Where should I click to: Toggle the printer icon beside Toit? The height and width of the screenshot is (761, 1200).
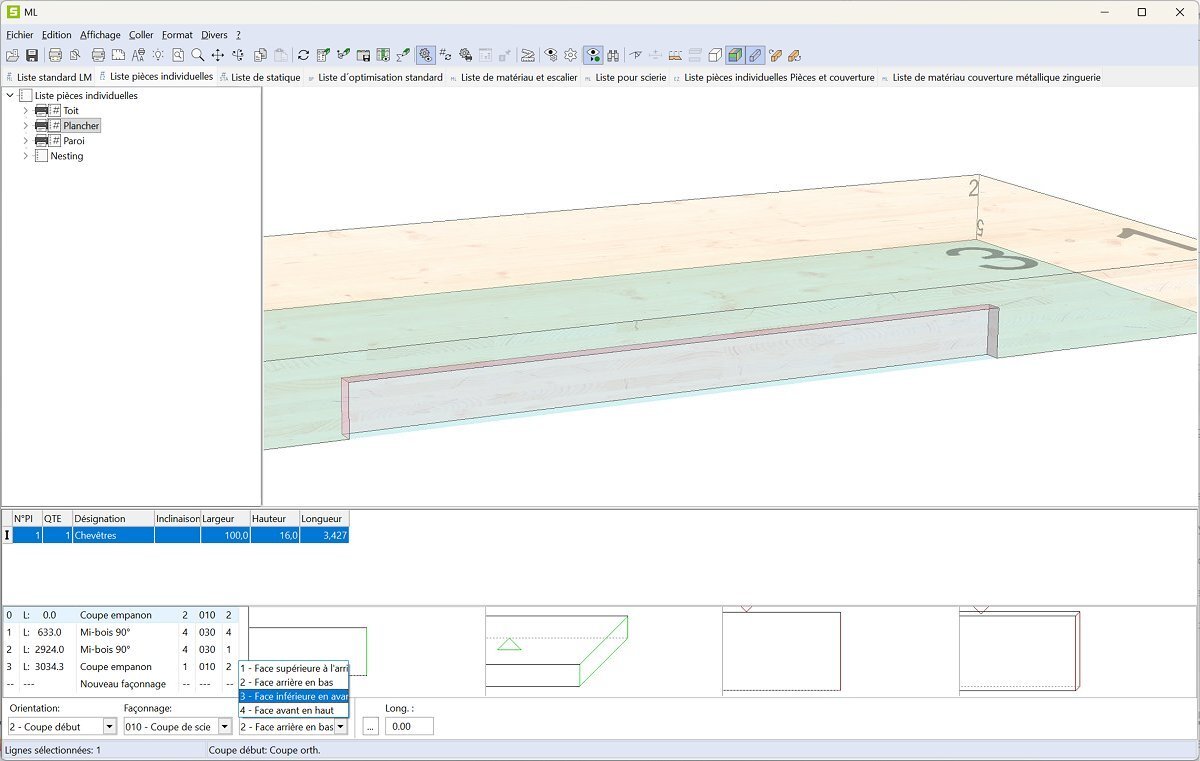click(41, 111)
